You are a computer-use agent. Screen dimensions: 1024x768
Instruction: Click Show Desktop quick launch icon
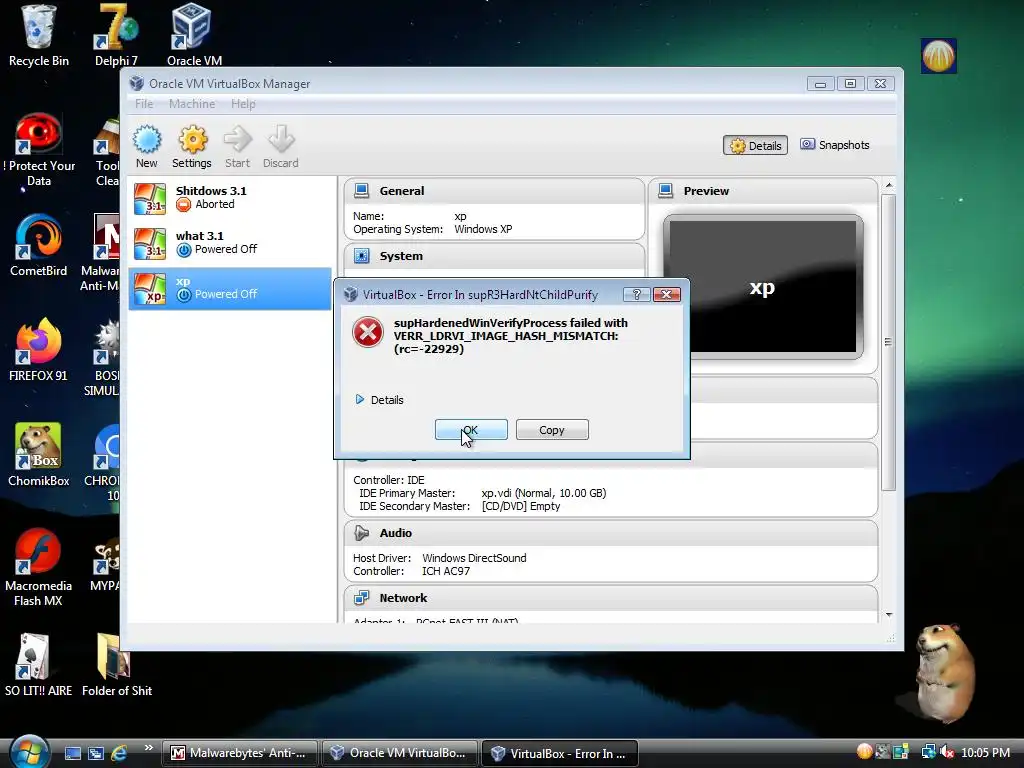click(x=72, y=753)
